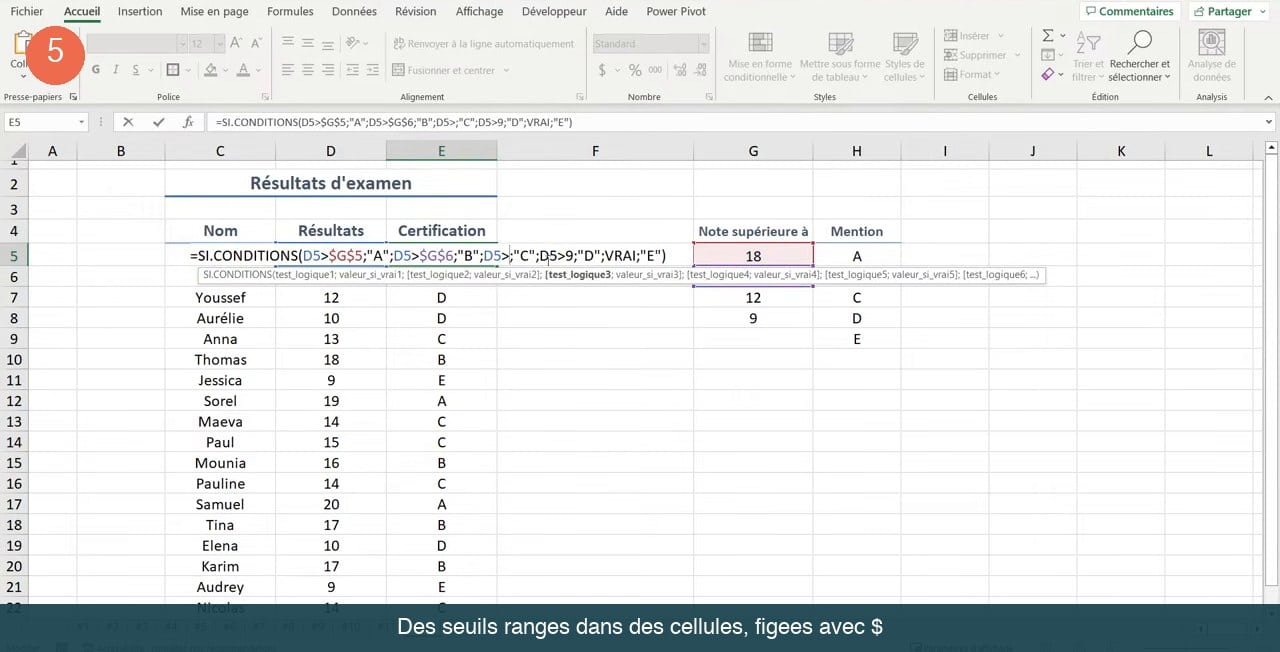The image size is (1280, 652).
Task: Open Styles de cellules gallery
Action: pyautogui.click(x=904, y=57)
